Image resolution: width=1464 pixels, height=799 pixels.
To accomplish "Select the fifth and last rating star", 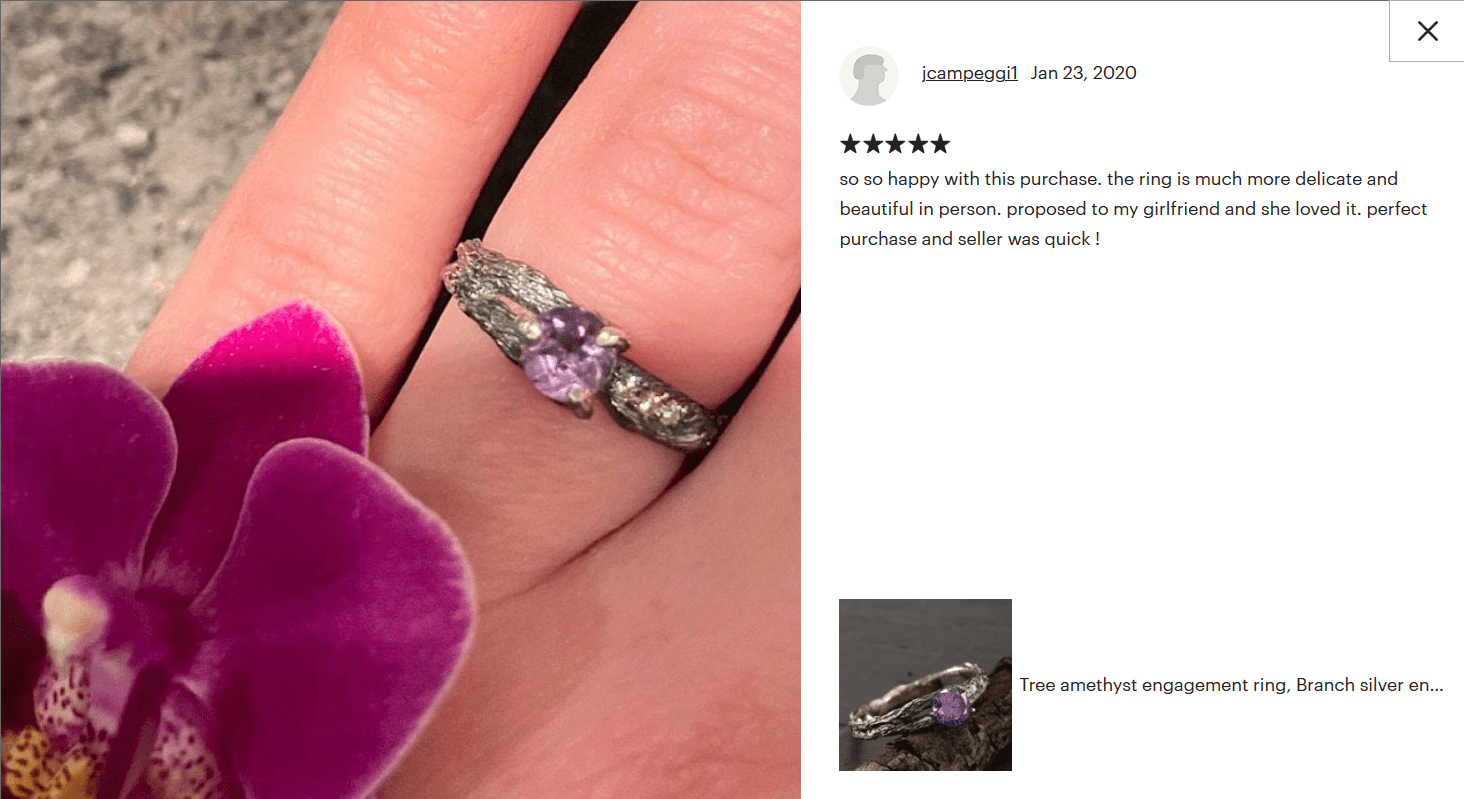I will tap(939, 144).
